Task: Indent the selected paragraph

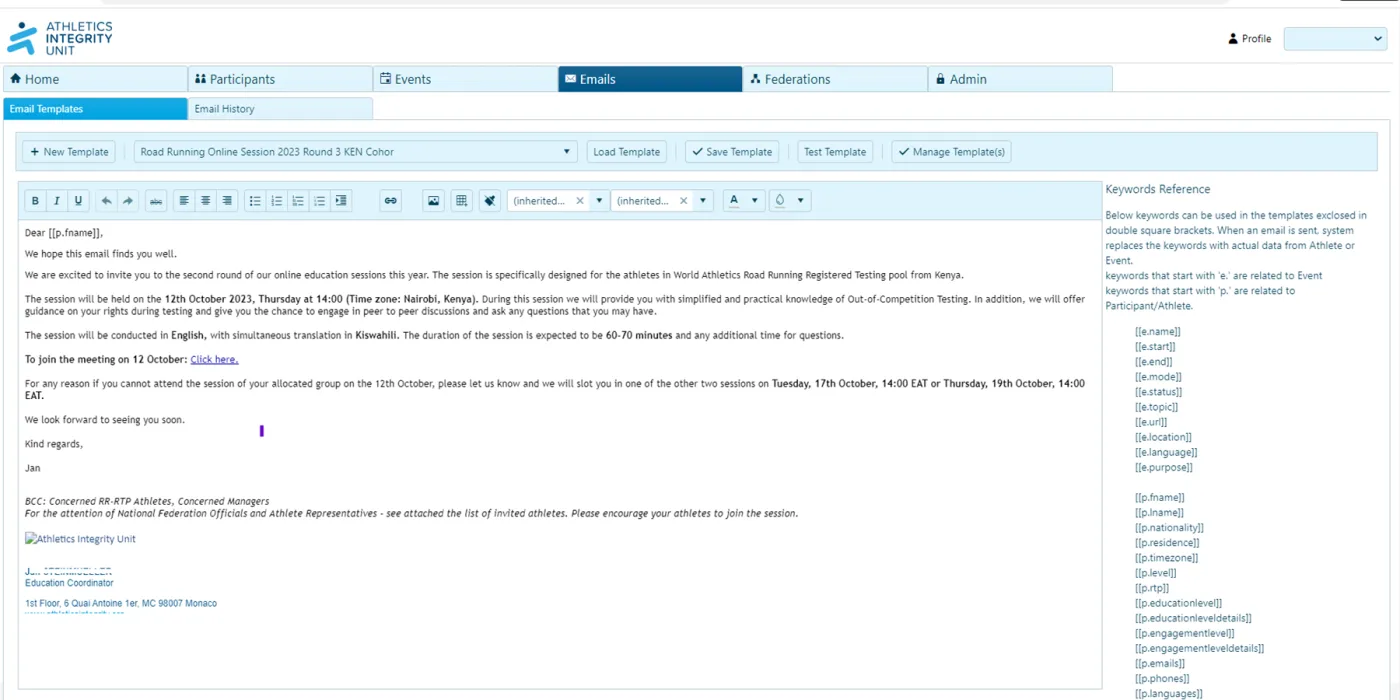Action: point(341,201)
